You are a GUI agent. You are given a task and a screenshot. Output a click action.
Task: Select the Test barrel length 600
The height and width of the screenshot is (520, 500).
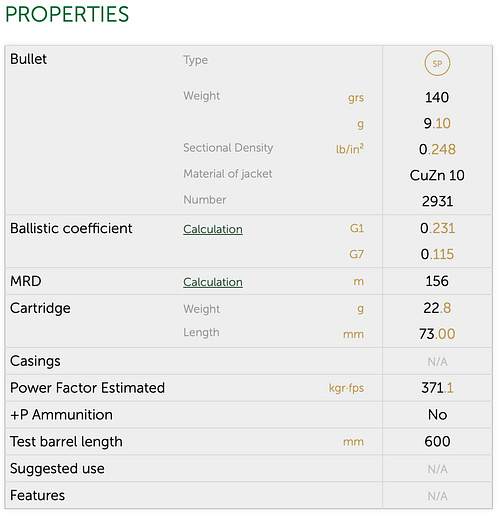pos(437,442)
